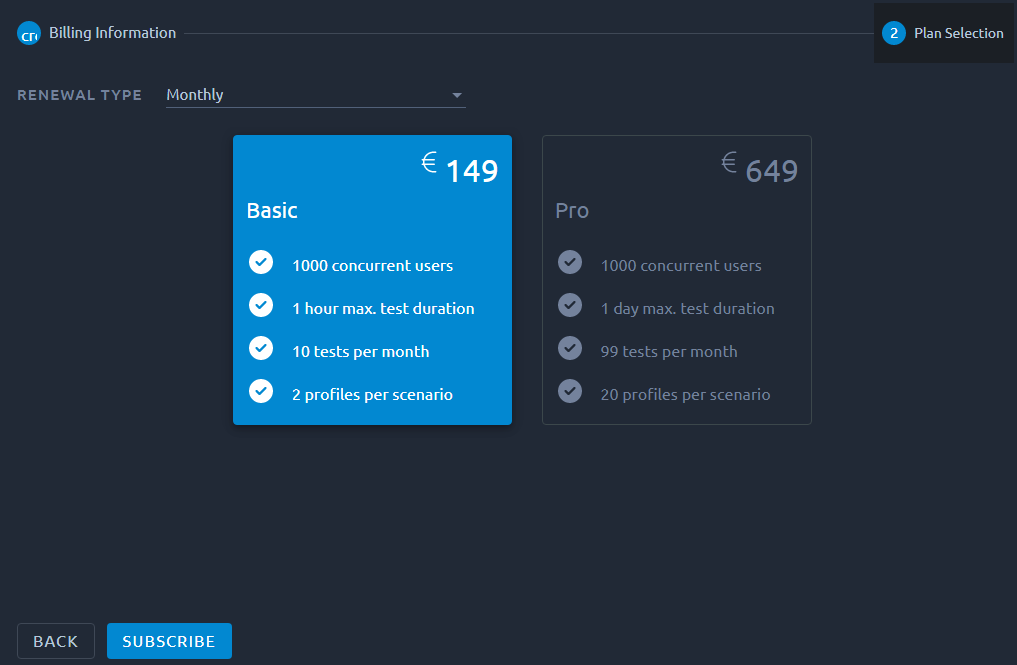This screenshot has height=665, width=1017.
Task: Click the Billing Information step icon
Action: point(29,33)
